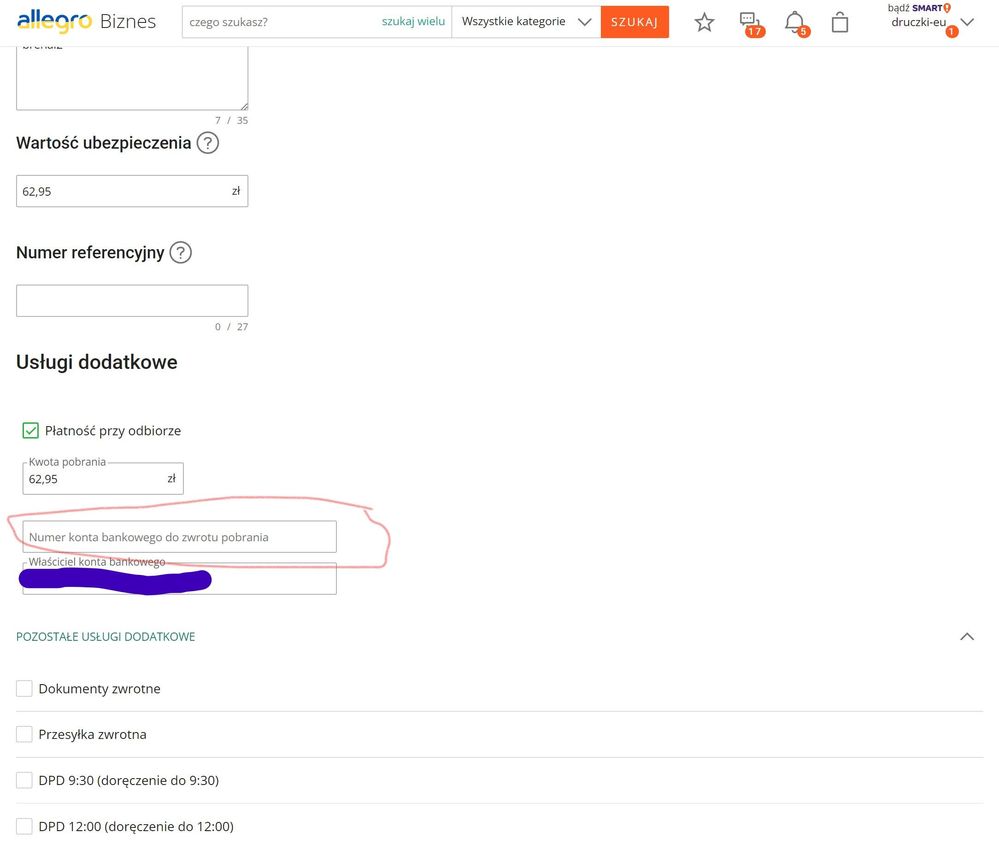The height and width of the screenshot is (848, 999).
Task: Open help icon next to Numer referencyjny
Action: [180, 252]
